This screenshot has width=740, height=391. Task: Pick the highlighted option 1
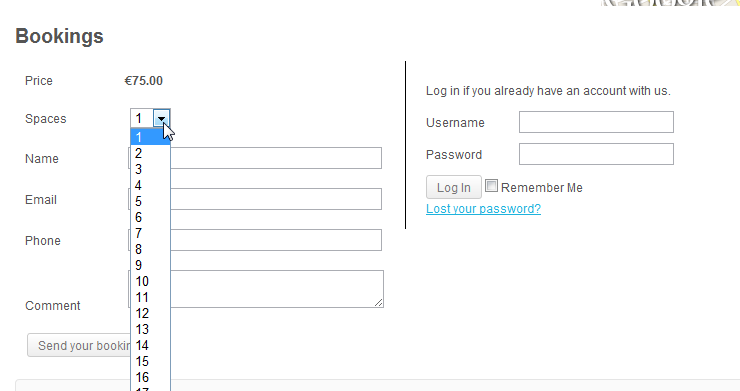tap(150, 137)
